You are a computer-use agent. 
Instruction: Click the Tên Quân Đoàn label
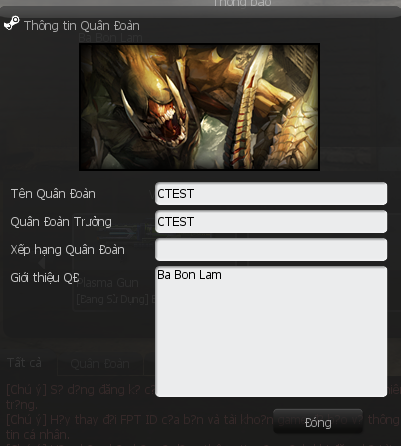[x=53, y=194]
